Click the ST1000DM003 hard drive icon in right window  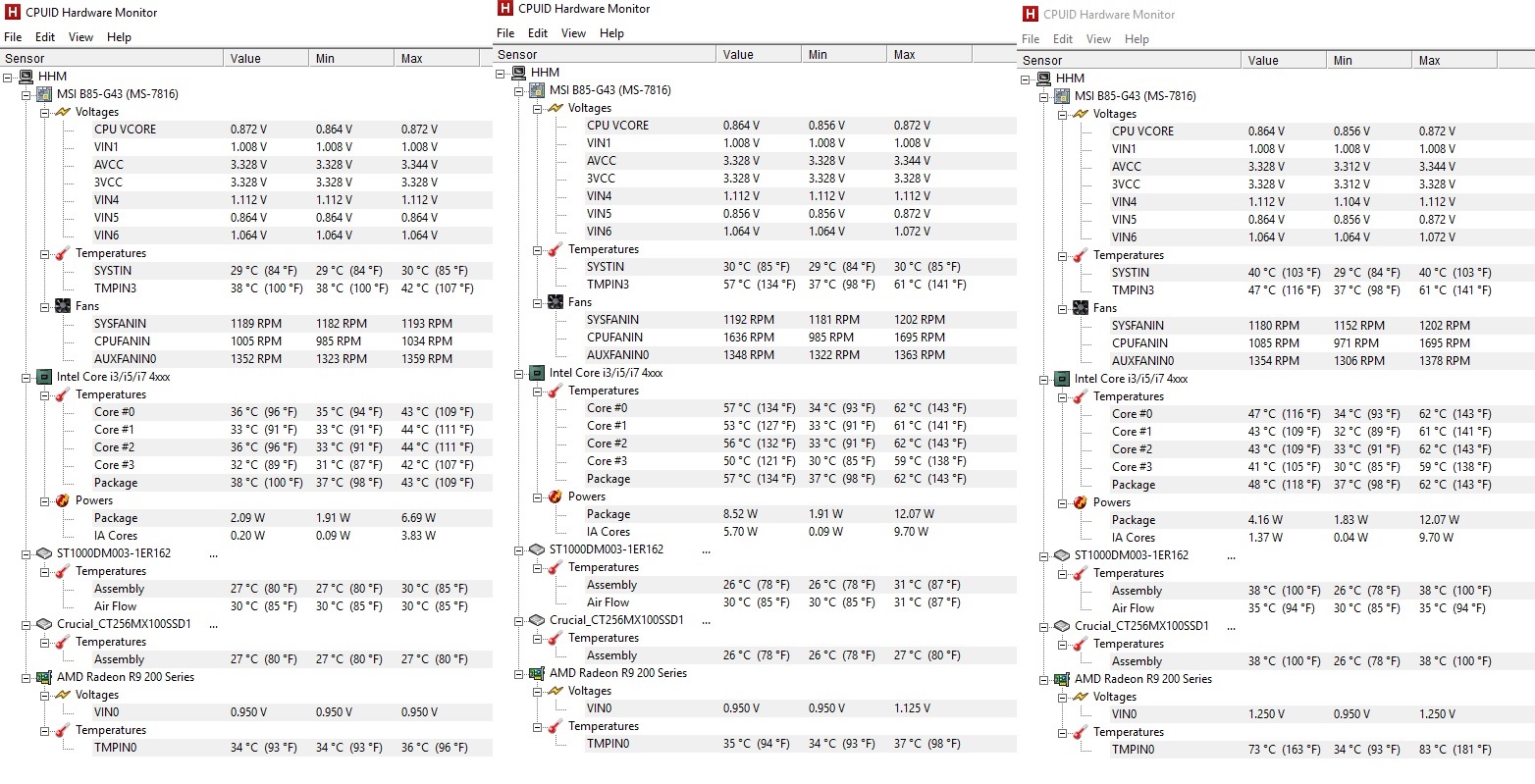1062,555
